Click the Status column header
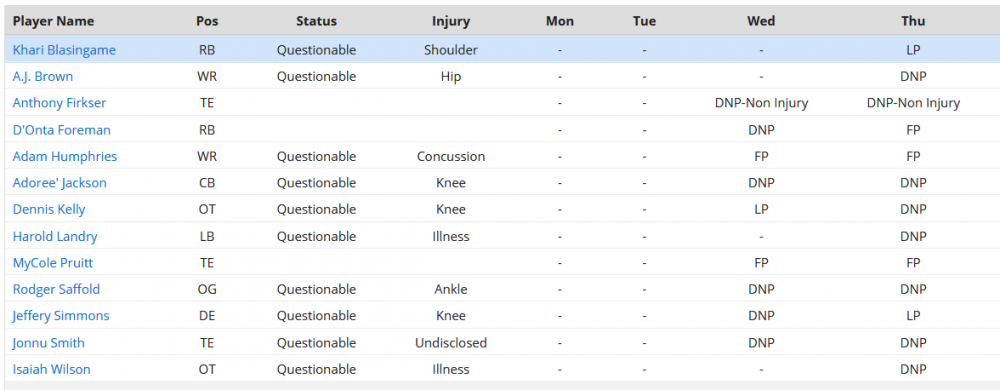This screenshot has width=1000, height=390. tap(316, 21)
